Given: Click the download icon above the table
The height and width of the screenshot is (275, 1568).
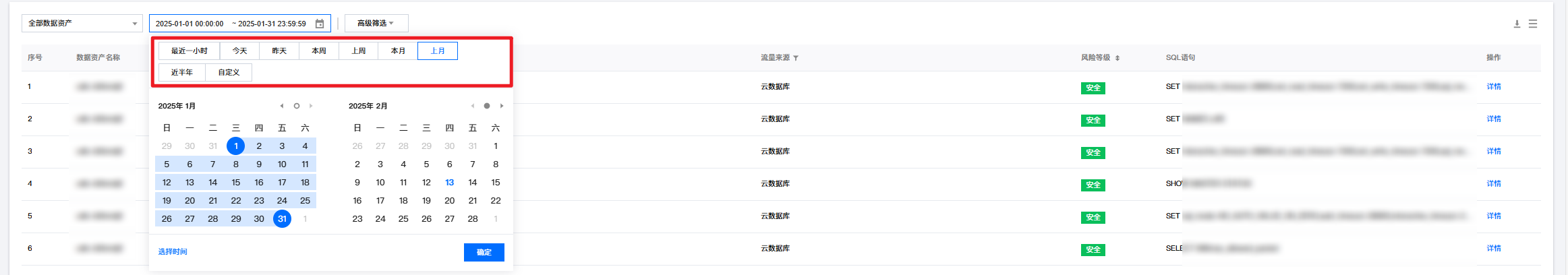Looking at the screenshot, I should 1517,24.
